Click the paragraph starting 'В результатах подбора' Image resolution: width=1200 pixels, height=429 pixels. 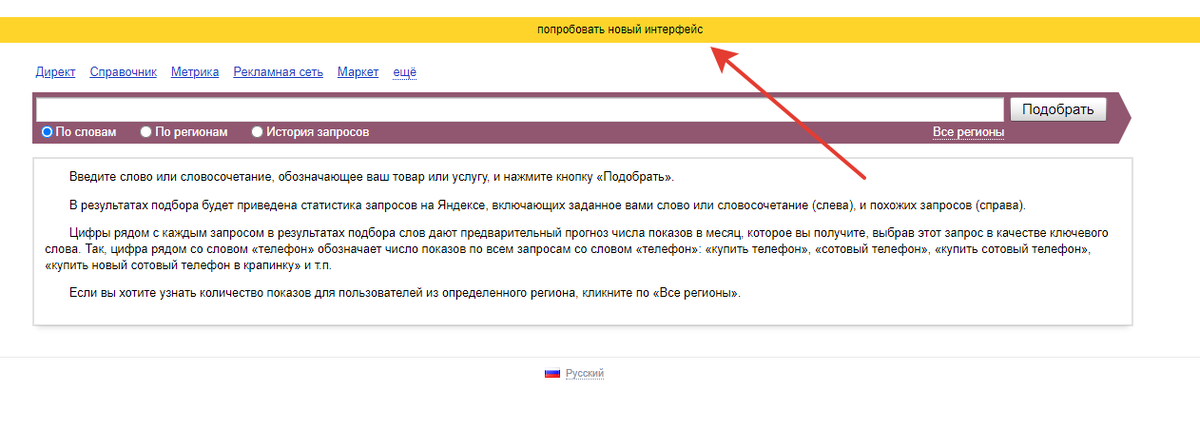[547, 205]
